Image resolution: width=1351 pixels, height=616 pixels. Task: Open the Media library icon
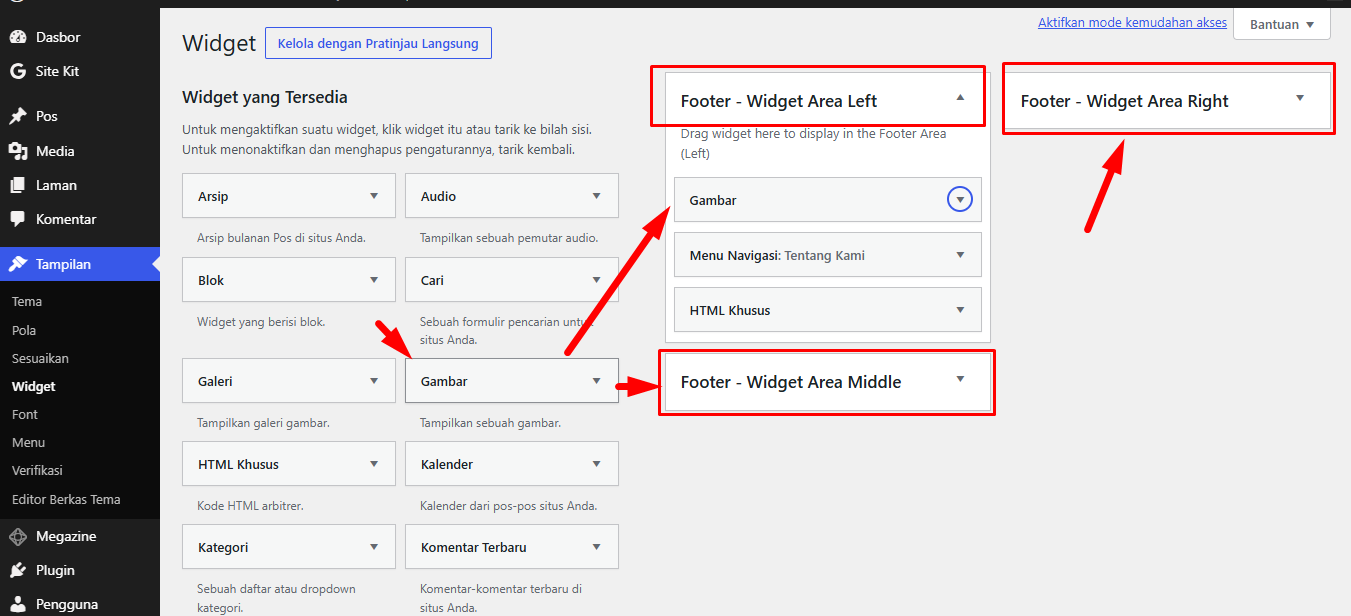pyautogui.click(x=18, y=151)
